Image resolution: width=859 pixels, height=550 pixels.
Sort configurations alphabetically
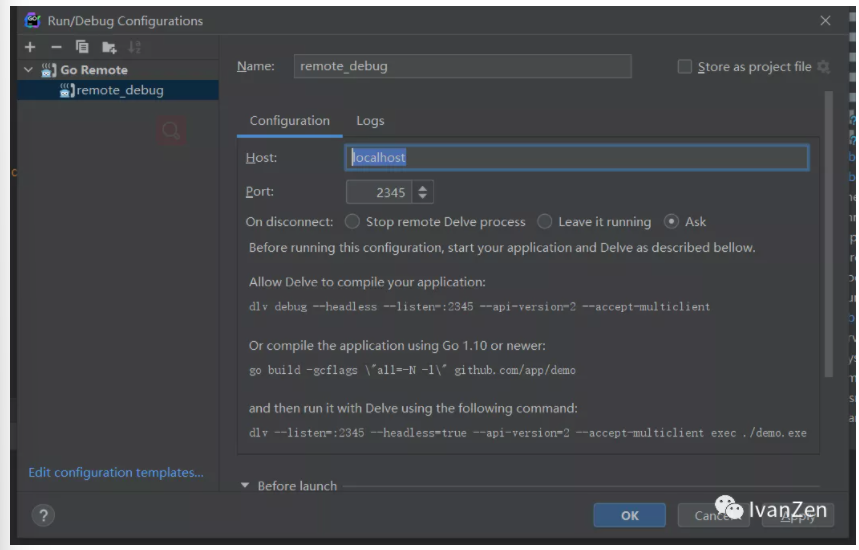[x=135, y=47]
